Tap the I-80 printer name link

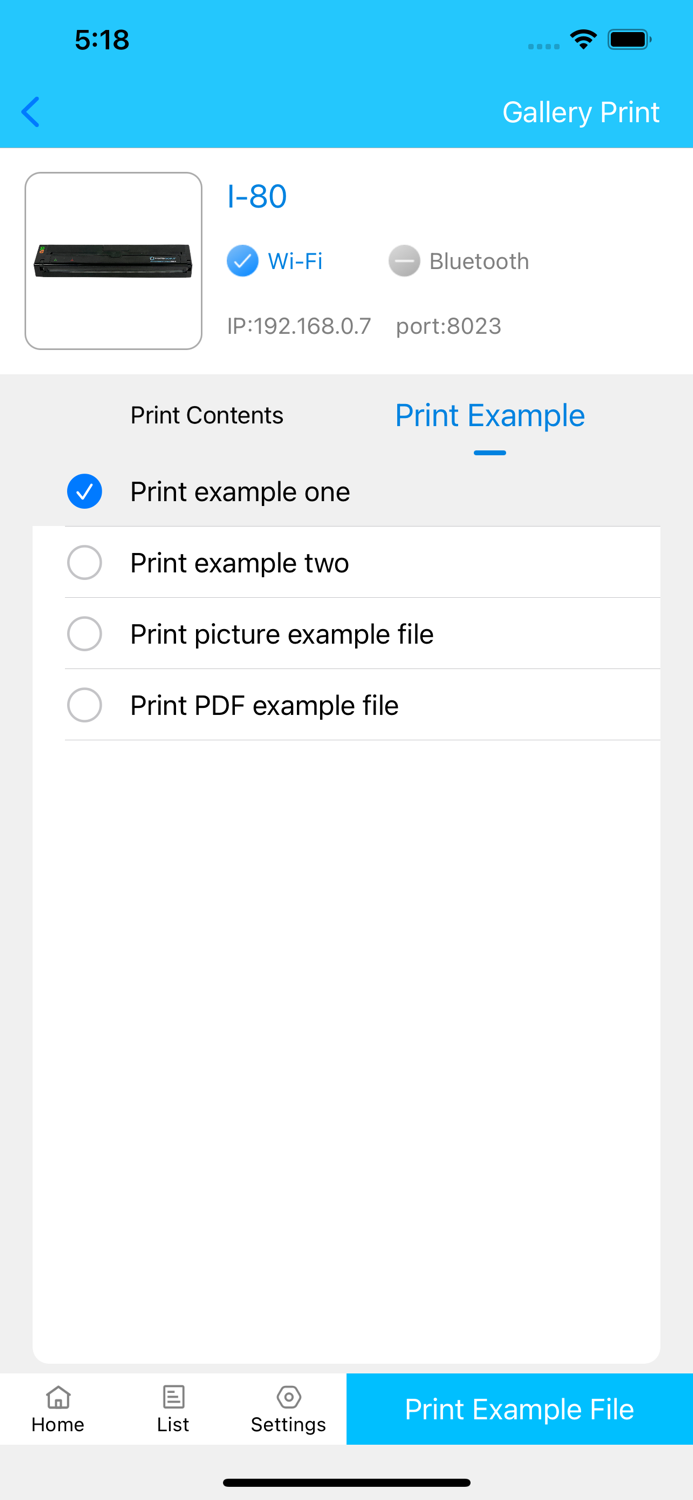click(257, 197)
